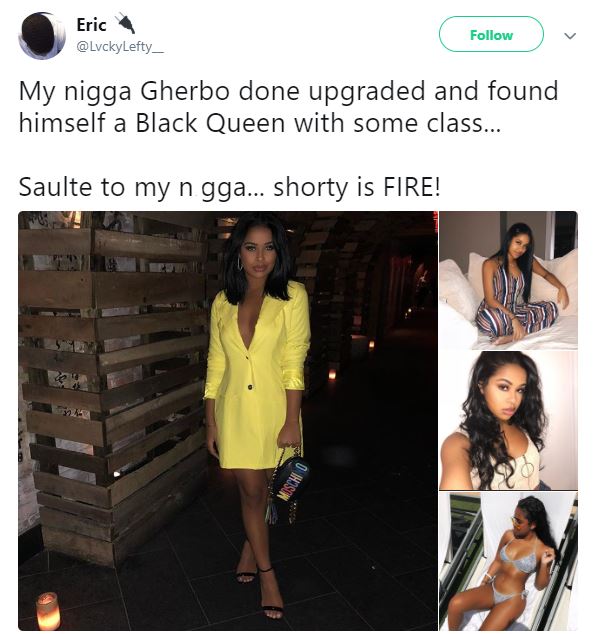The image size is (616, 634).
Task: Open the @LvckyLefty__ handle link
Action: pos(120,47)
